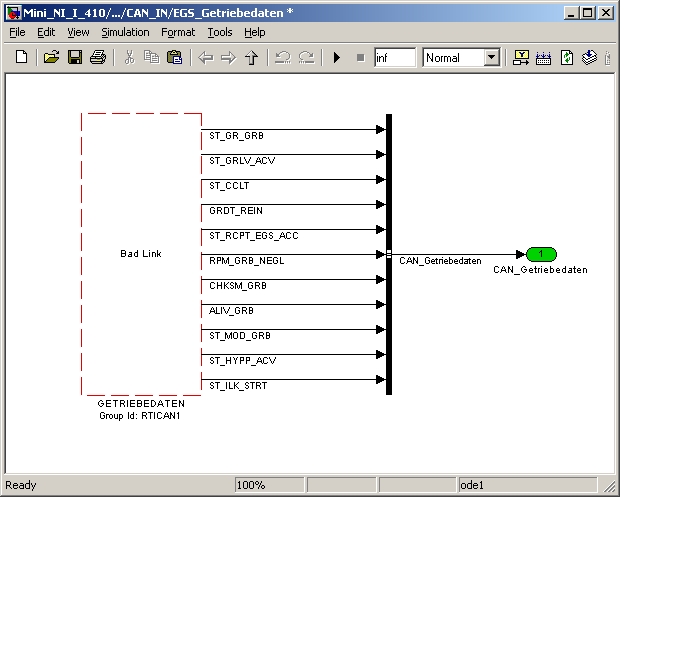Click the simulation stop time field

pos(394,58)
